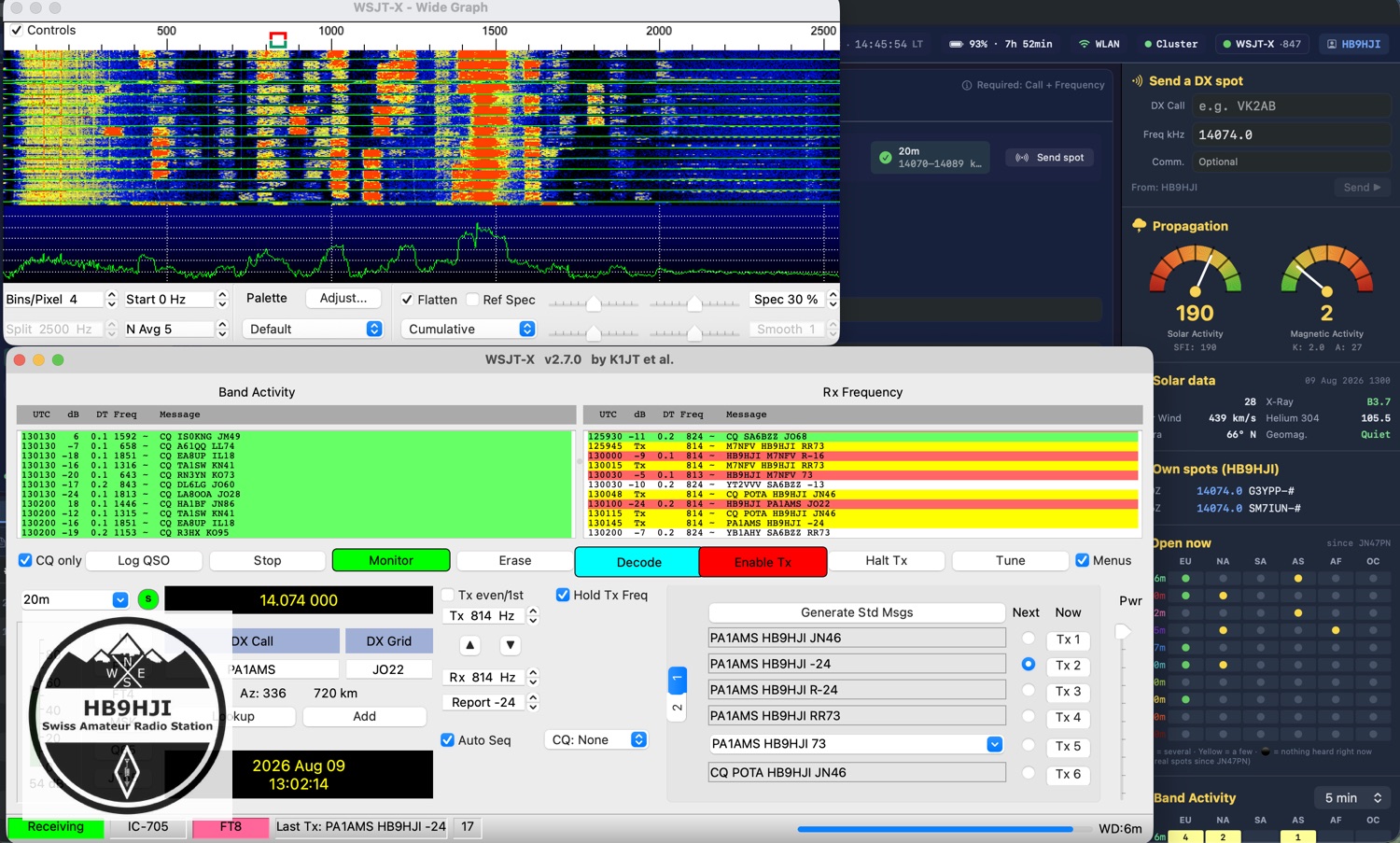Click the red Tx frequency marker in Wide Graph
Screen dimensions: 1400x843
click(278, 39)
